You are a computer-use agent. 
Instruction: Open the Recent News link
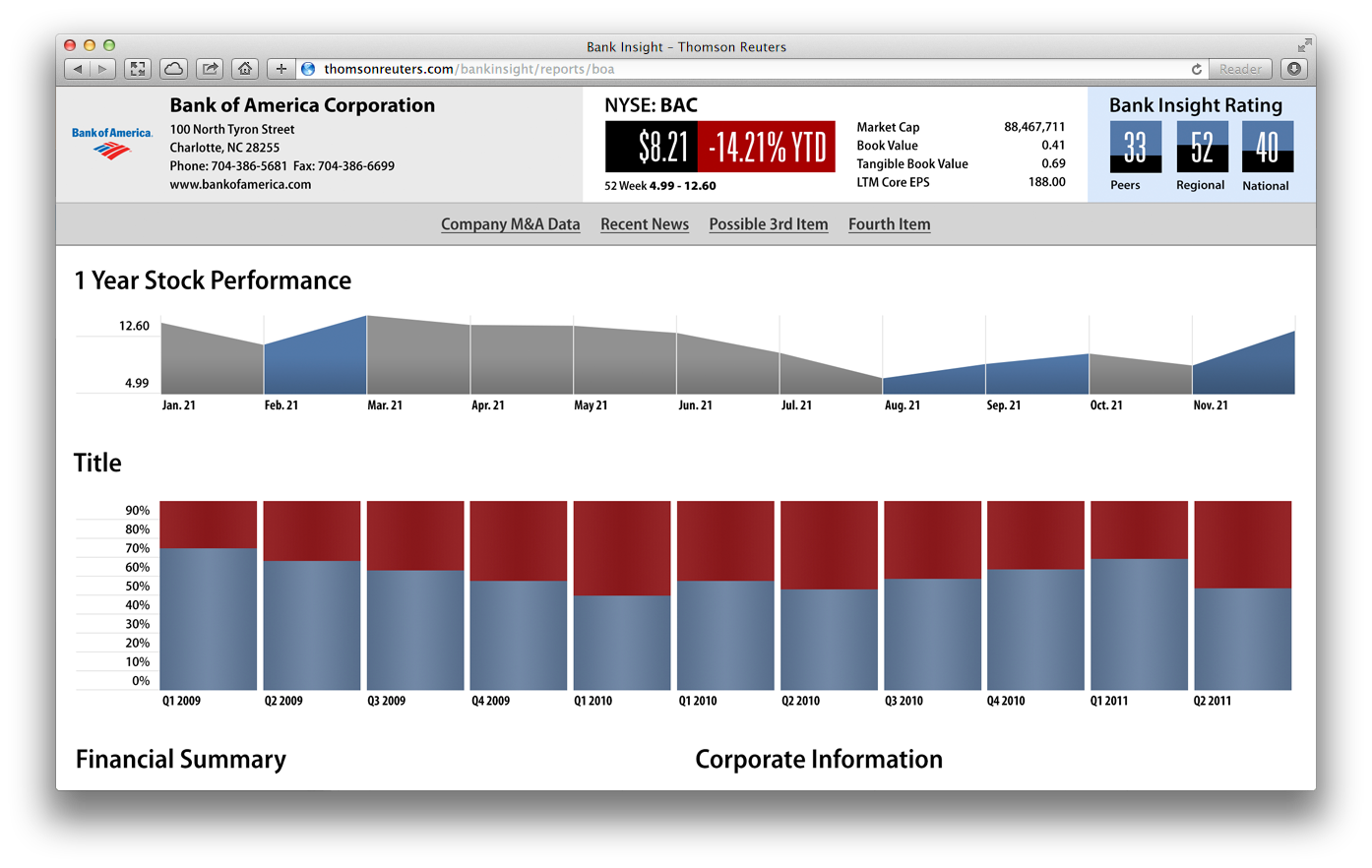coord(645,224)
